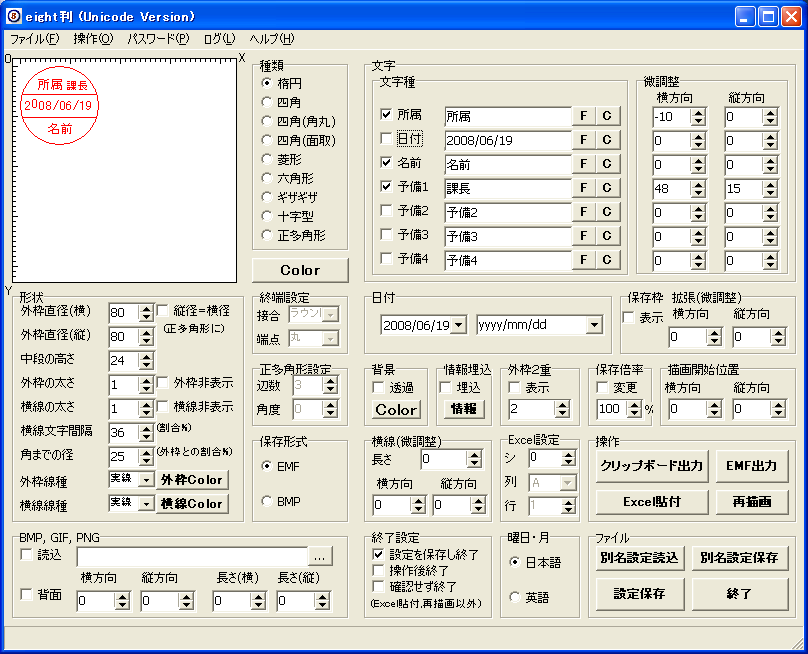This screenshot has width=808, height=654.
Task: Click the EMF出力 button
Action: pos(751,466)
